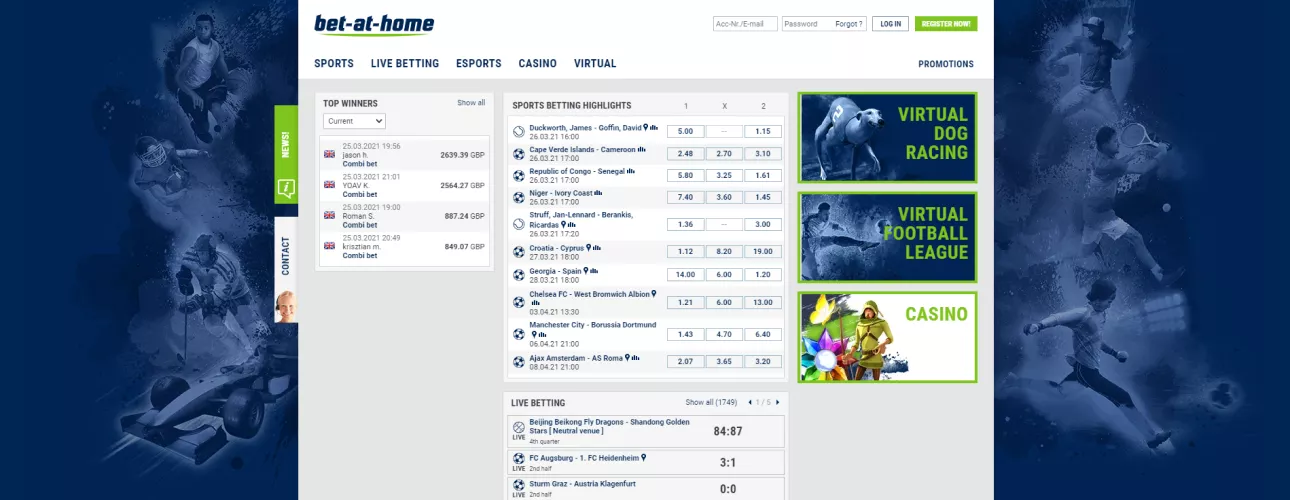Click basketball live icon for Beijing Beikong Fly Dragons

(x=518, y=427)
